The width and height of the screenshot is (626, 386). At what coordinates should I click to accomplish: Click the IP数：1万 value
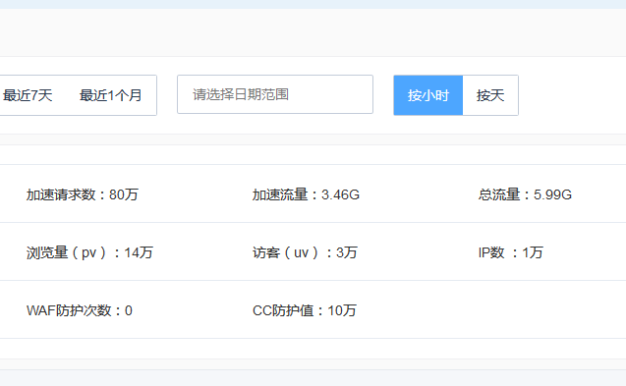pos(511,253)
